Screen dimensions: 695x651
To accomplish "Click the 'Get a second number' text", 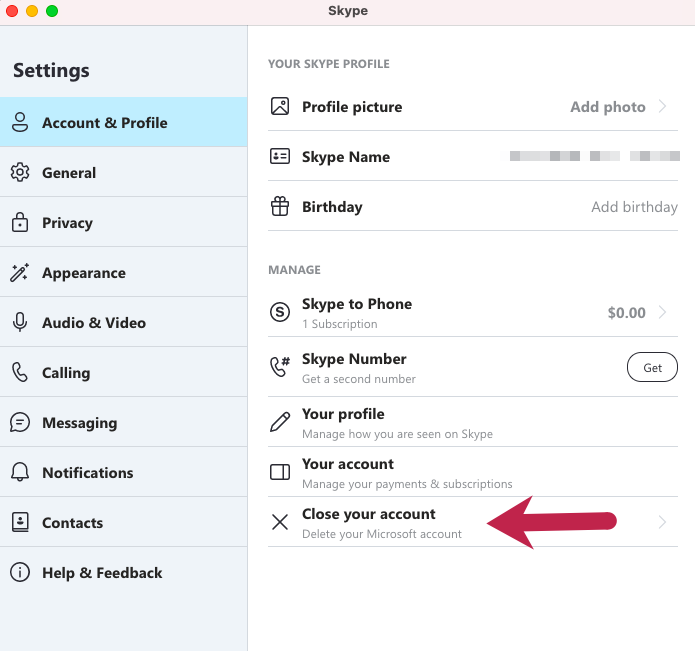I will click(359, 379).
